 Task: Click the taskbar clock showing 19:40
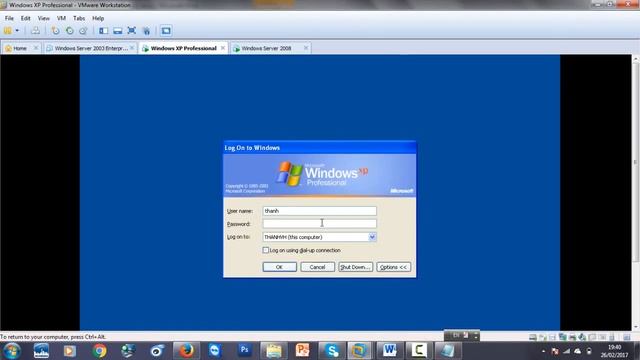click(614, 351)
